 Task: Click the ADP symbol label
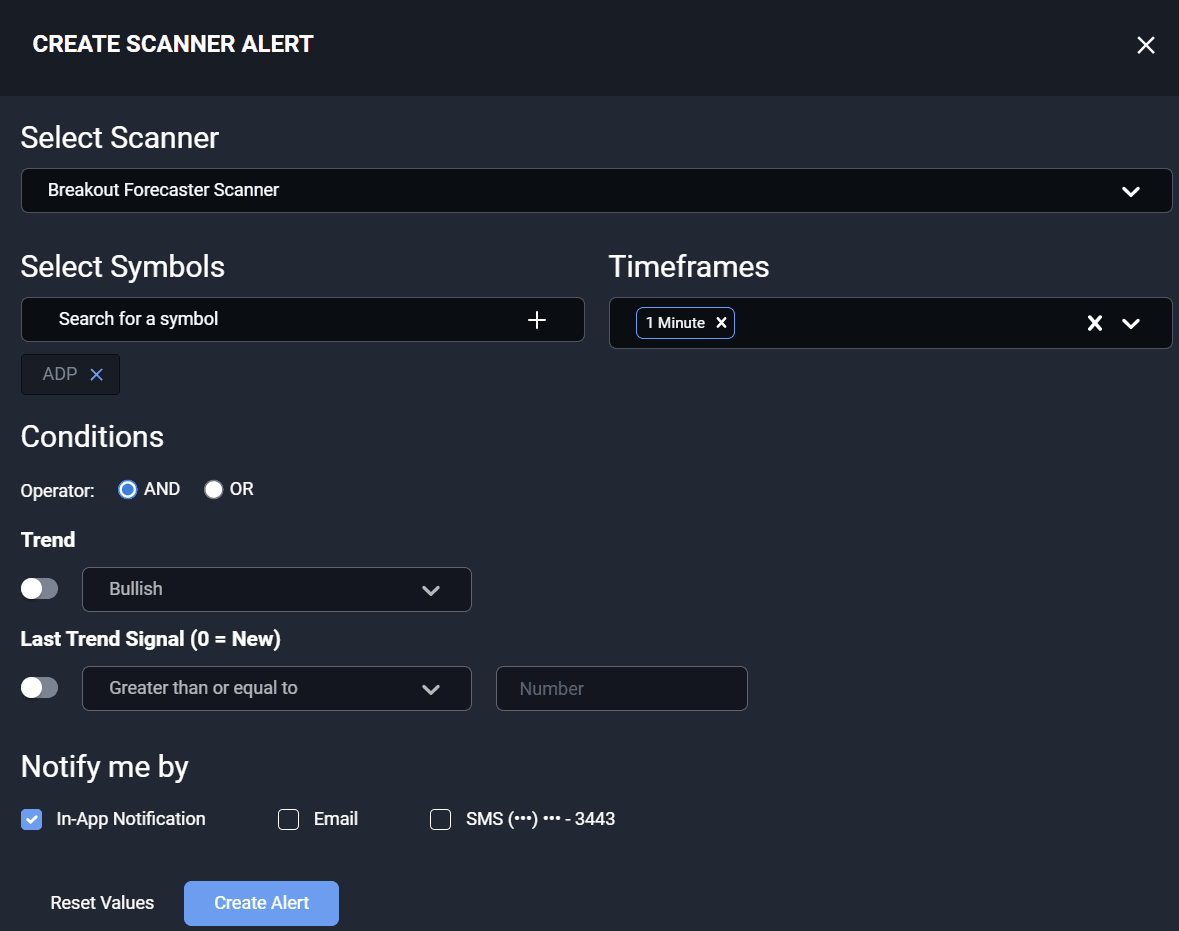point(60,375)
